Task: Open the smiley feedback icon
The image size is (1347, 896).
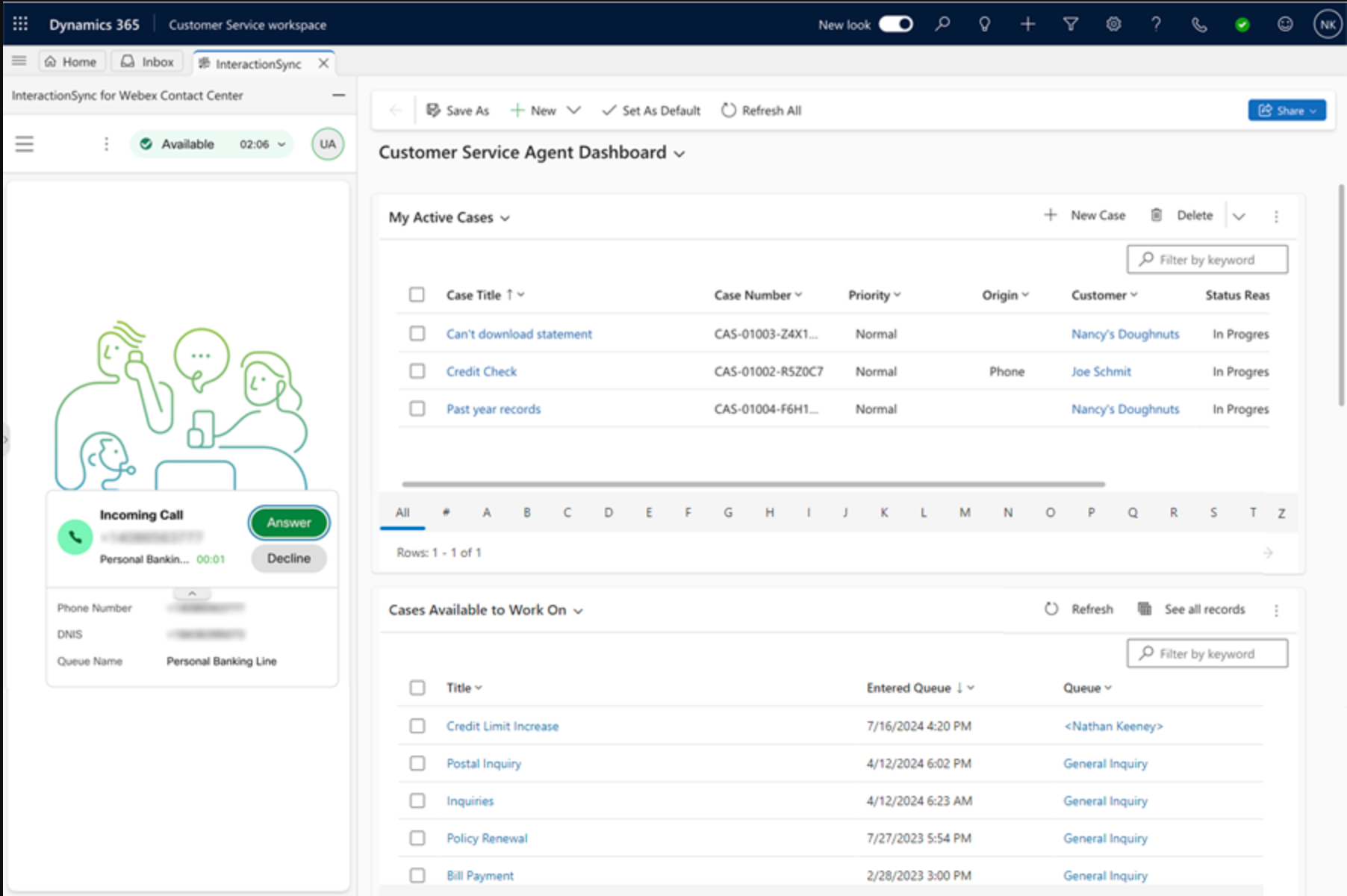Action: click(x=1285, y=24)
